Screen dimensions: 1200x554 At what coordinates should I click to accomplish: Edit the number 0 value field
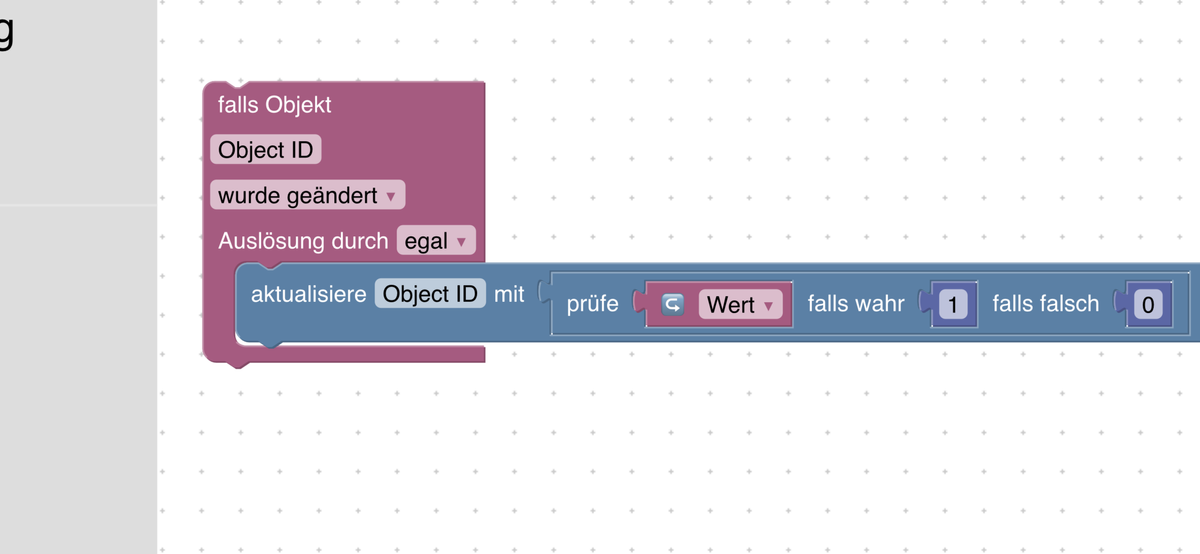click(1149, 305)
